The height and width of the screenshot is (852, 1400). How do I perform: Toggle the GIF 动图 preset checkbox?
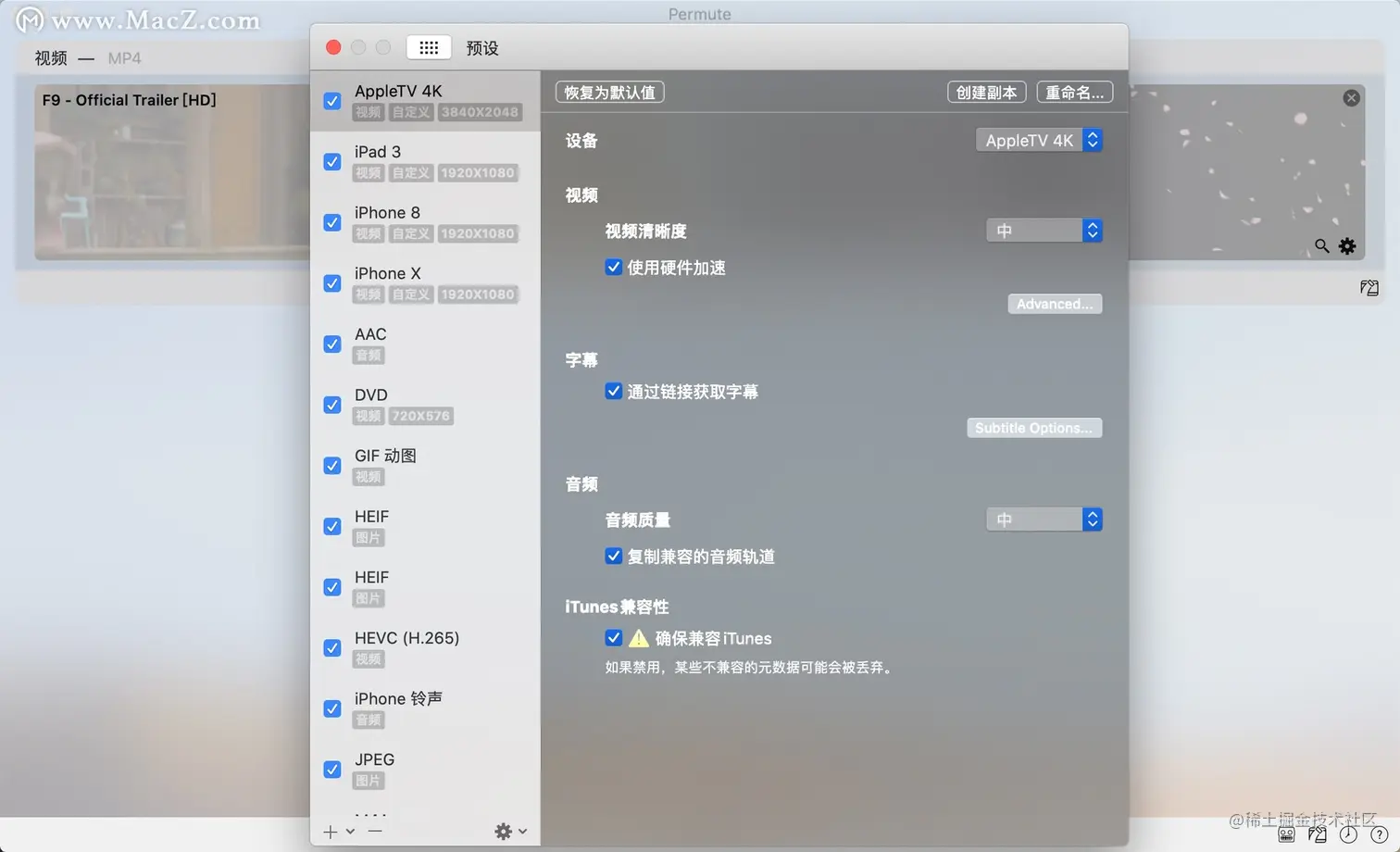pyautogui.click(x=332, y=466)
